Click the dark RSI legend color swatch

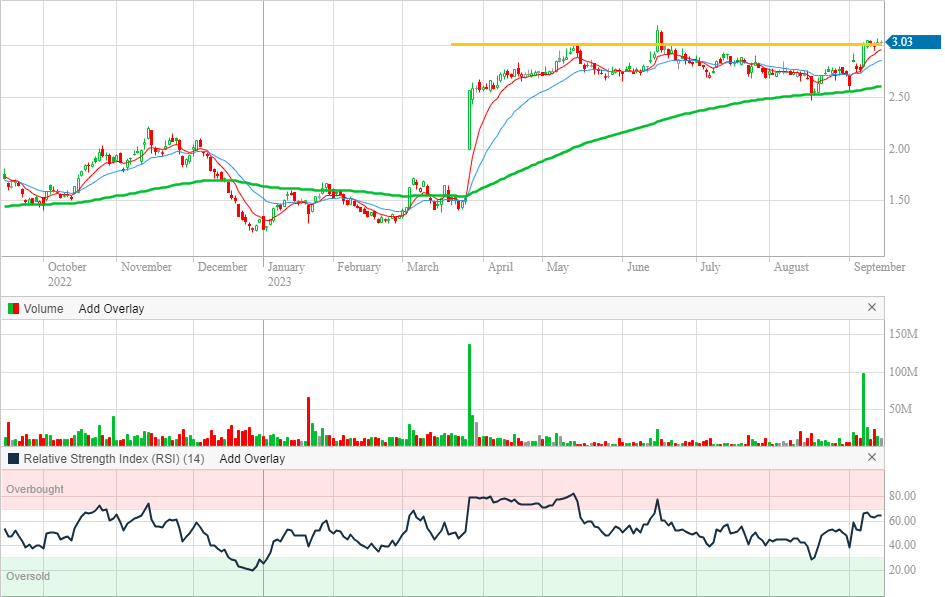pyautogui.click(x=13, y=459)
